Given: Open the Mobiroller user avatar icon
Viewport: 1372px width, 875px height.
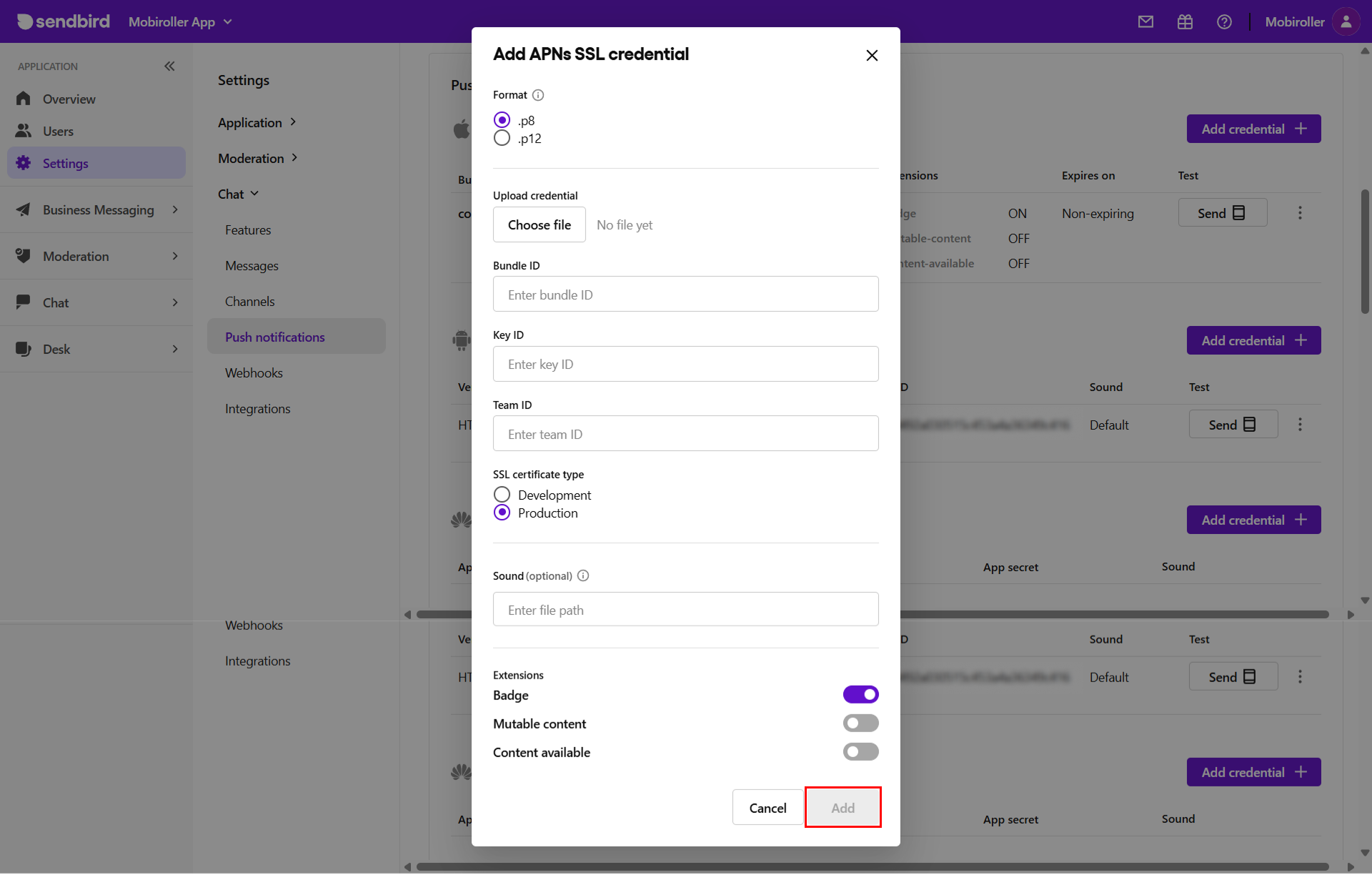Looking at the screenshot, I should point(1346,21).
